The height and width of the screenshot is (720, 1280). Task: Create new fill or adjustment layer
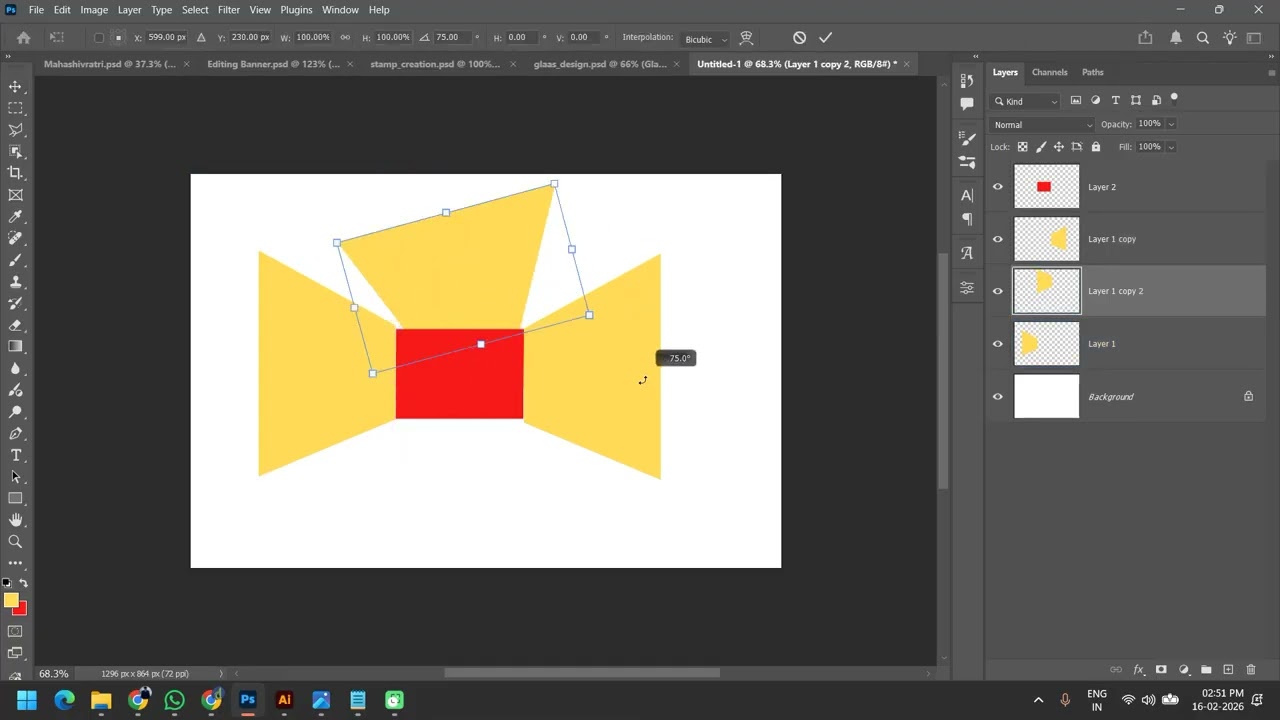click(x=1184, y=669)
